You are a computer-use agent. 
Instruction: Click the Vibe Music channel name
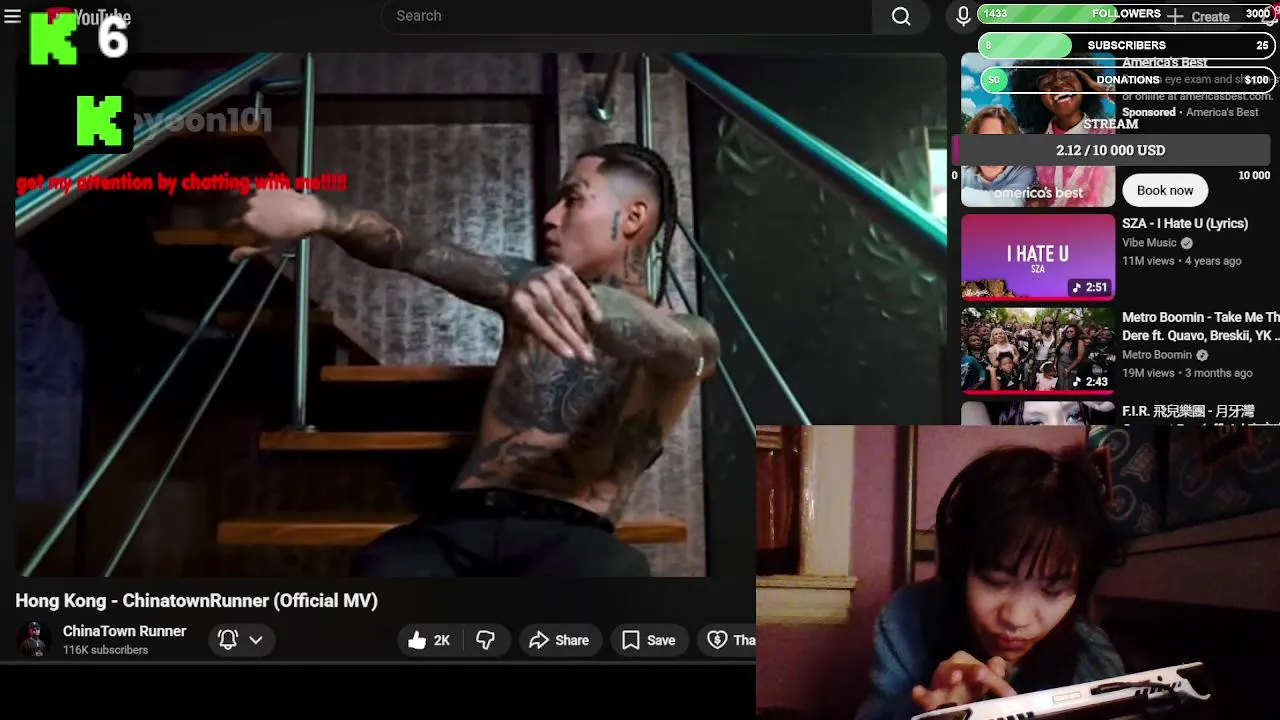[1149, 243]
